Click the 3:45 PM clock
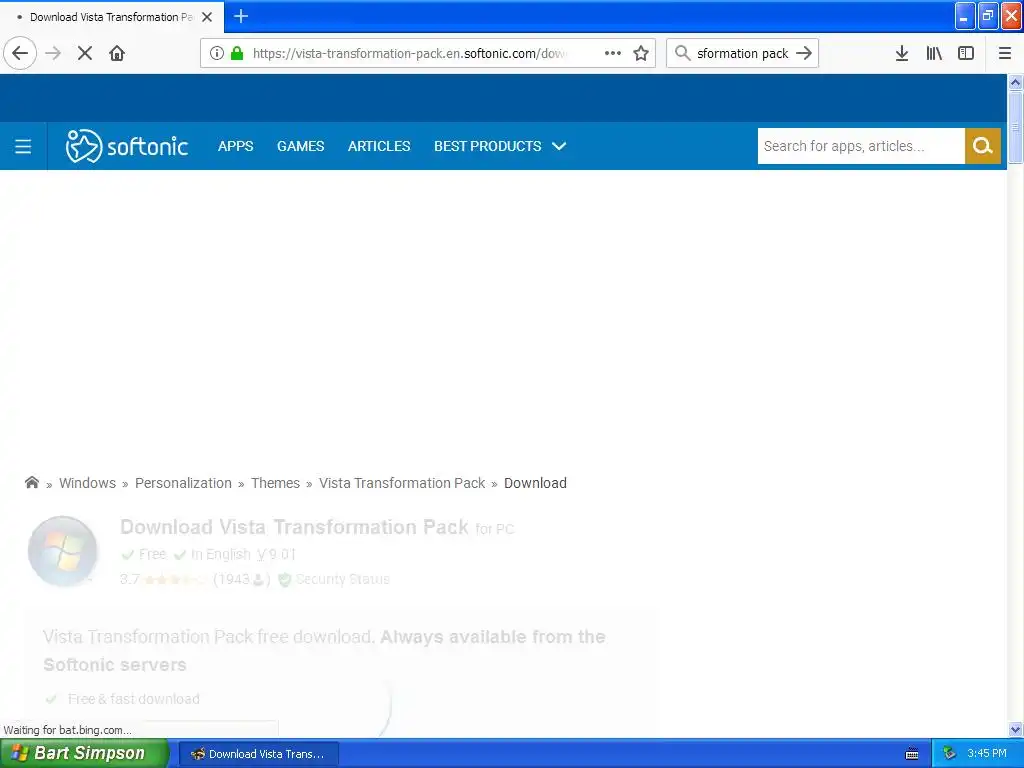The height and width of the screenshot is (768, 1024). pos(987,753)
